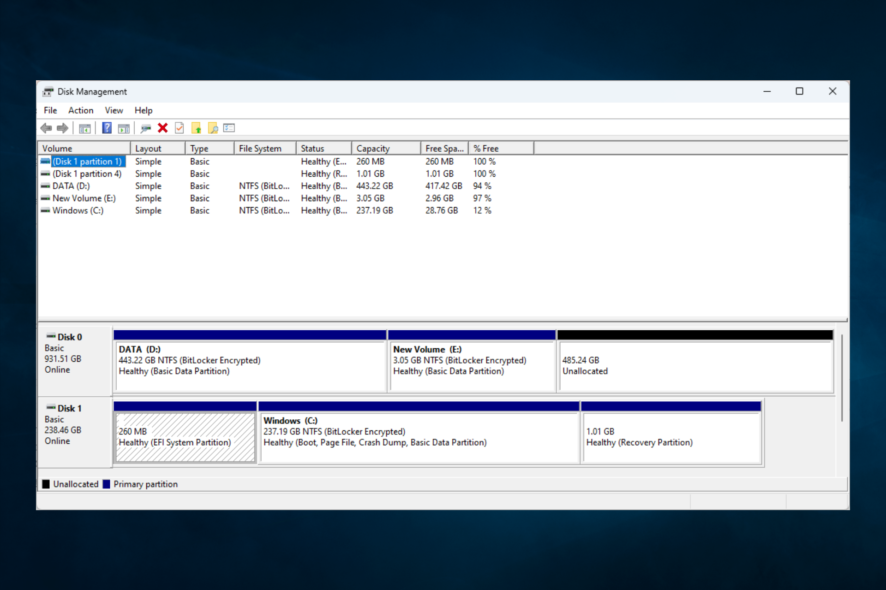
Task: Sort by the % Free column header
Action: pyautogui.click(x=501, y=149)
